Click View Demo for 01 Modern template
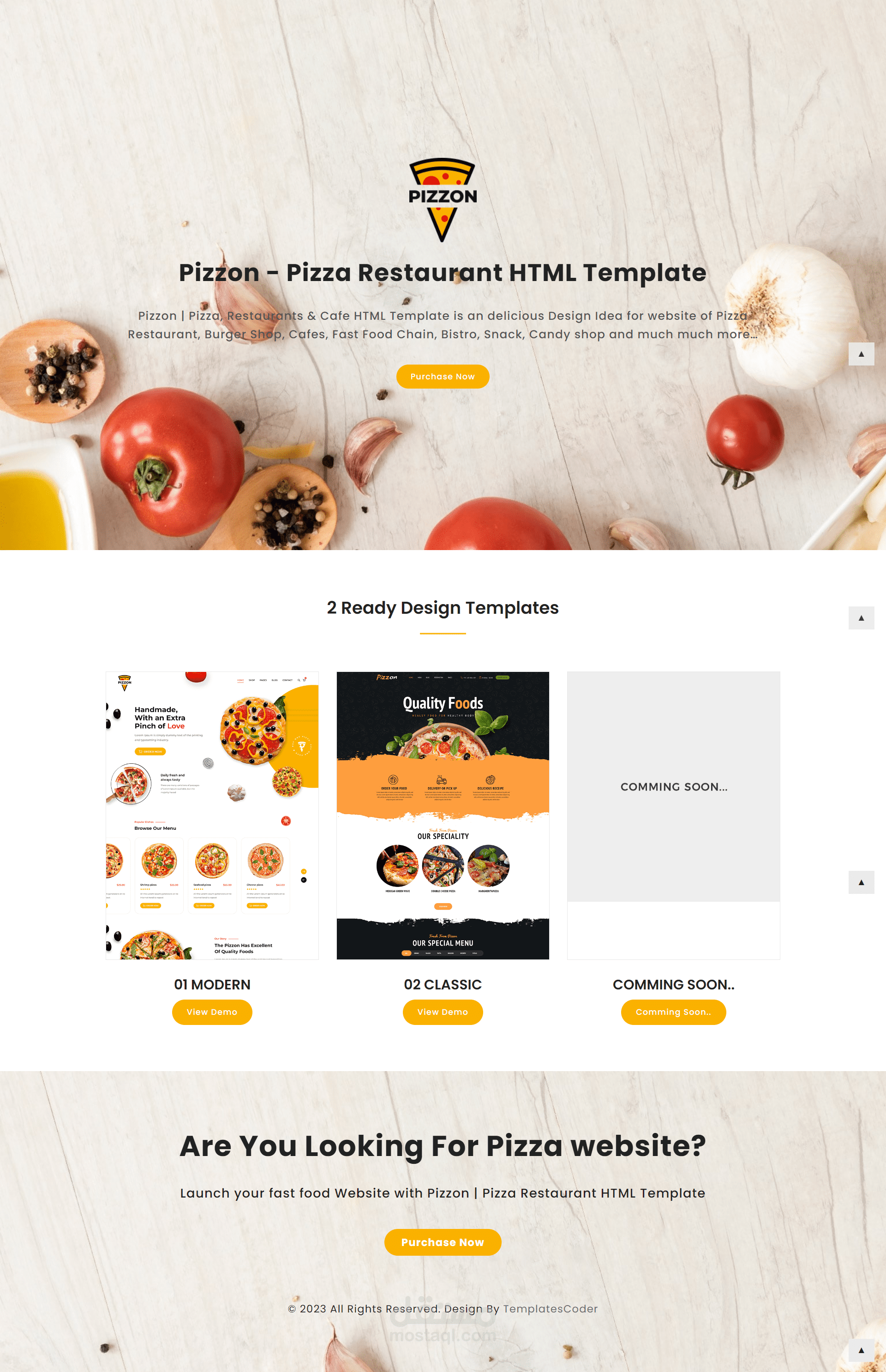Image resolution: width=886 pixels, height=1372 pixels. coord(212,1012)
